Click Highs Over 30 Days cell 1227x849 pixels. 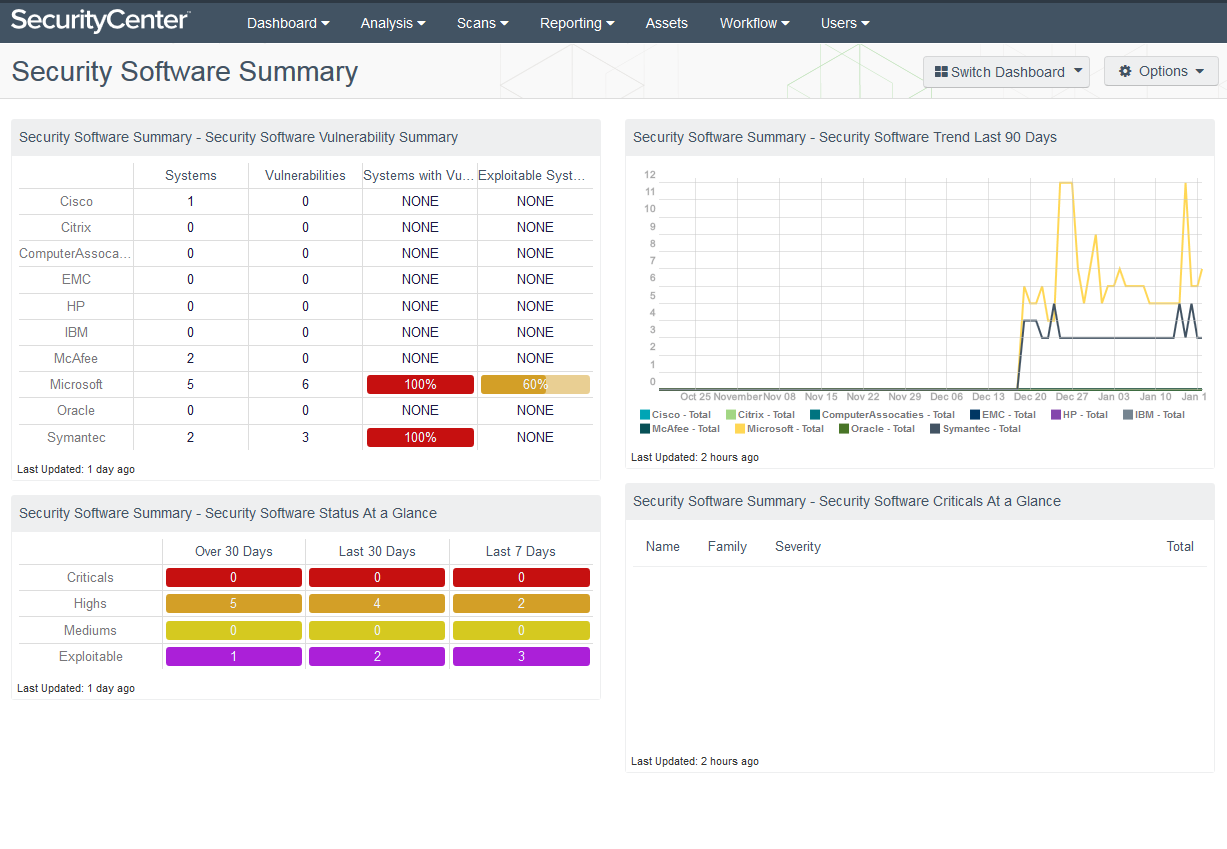pyautogui.click(x=233, y=604)
